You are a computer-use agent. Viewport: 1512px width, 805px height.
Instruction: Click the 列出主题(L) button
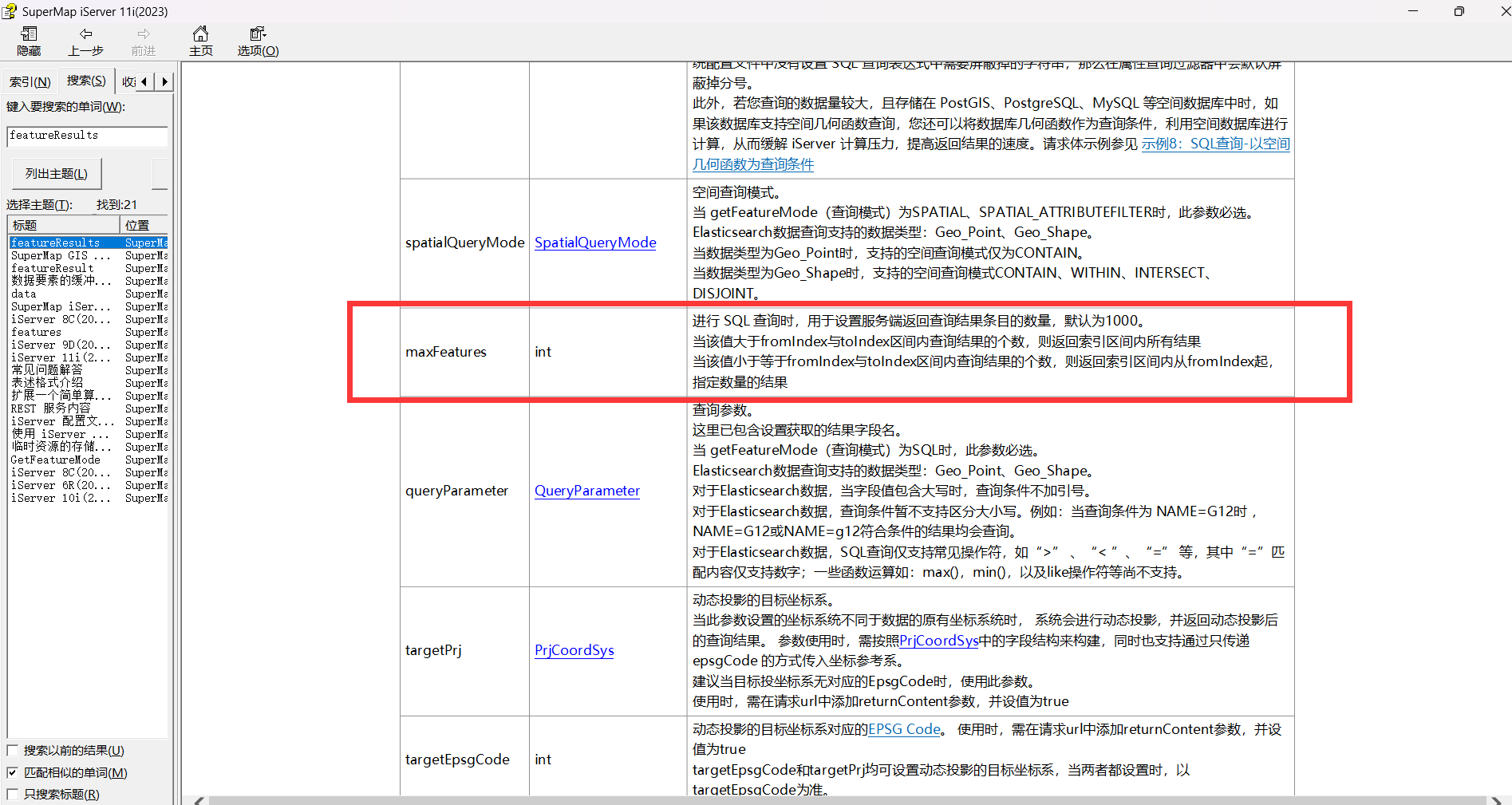point(57,173)
